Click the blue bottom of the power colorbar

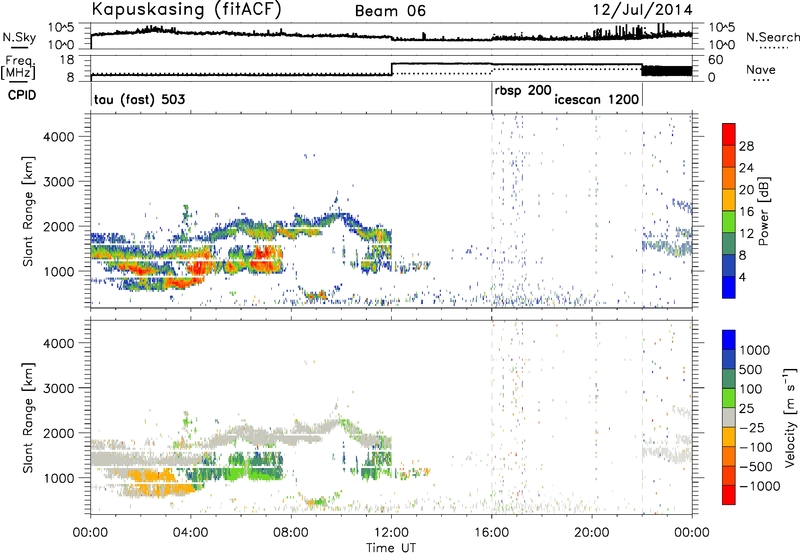tap(729, 287)
